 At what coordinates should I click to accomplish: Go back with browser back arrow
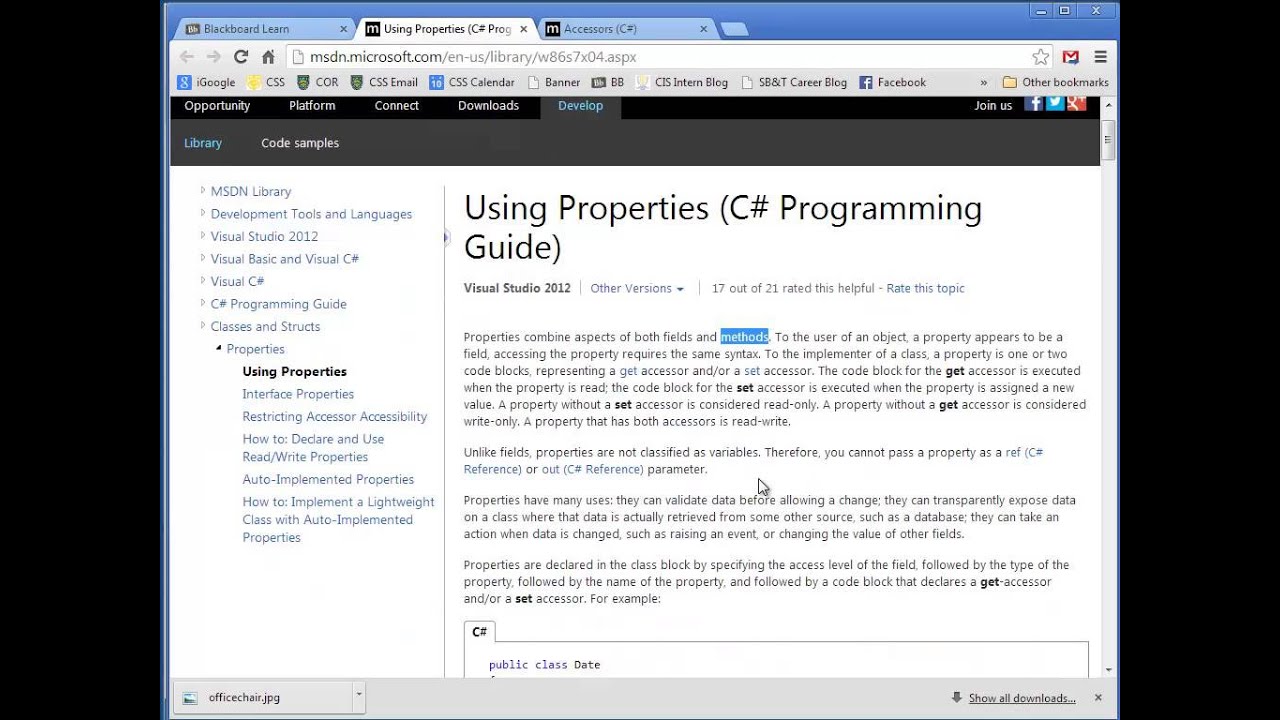pyautogui.click(x=187, y=57)
